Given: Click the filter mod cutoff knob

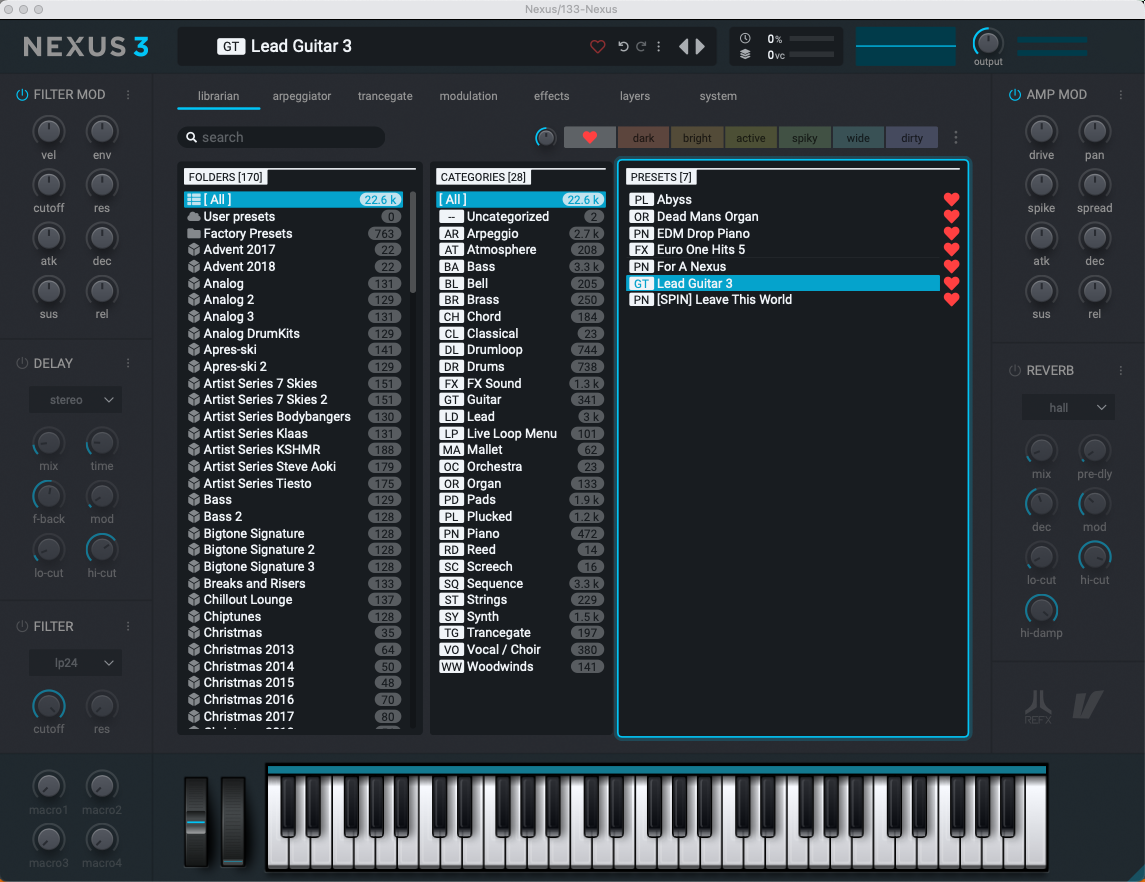Looking at the screenshot, I should [49, 184].
